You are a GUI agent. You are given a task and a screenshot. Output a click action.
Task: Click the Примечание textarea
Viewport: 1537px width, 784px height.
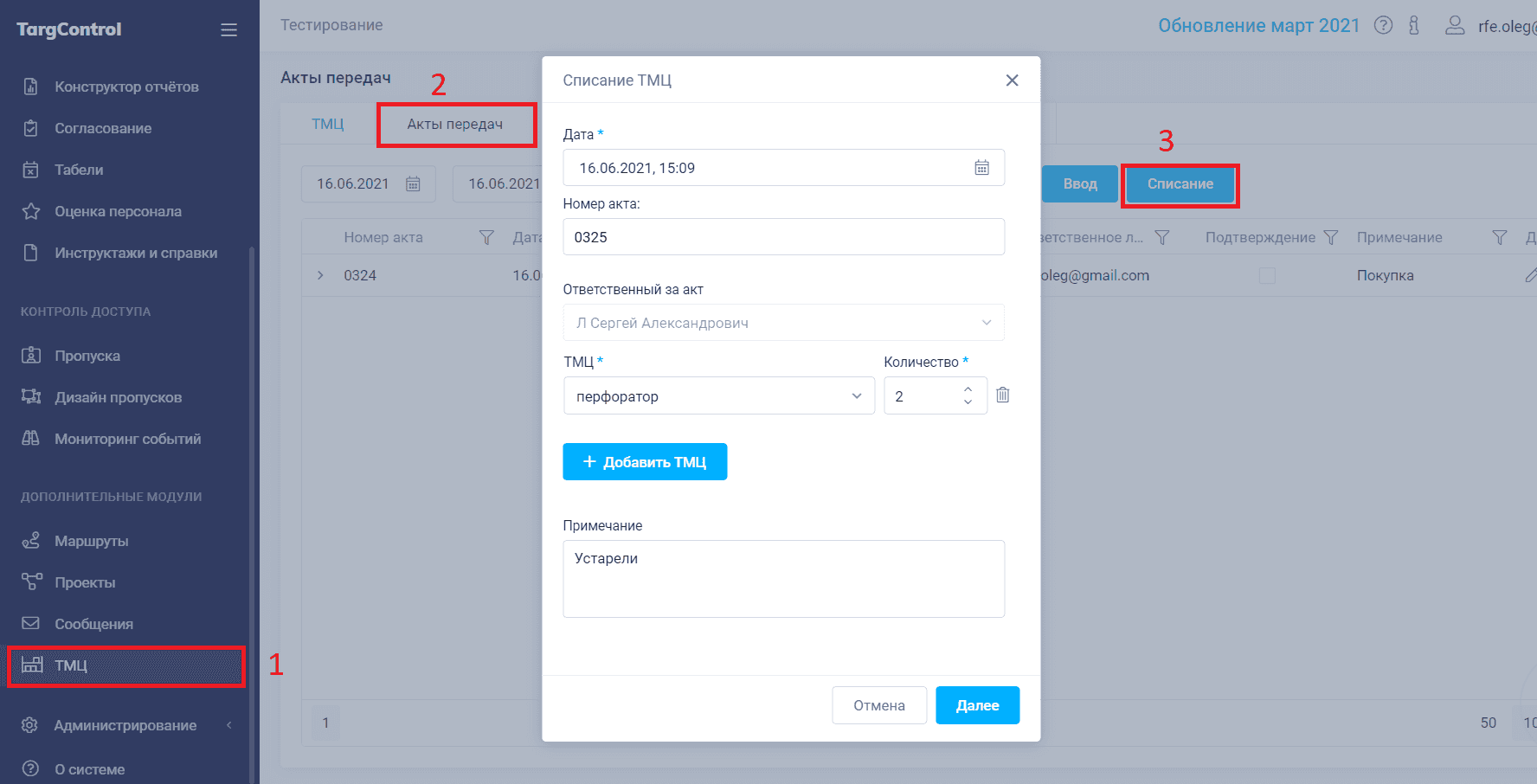(783, 579)
